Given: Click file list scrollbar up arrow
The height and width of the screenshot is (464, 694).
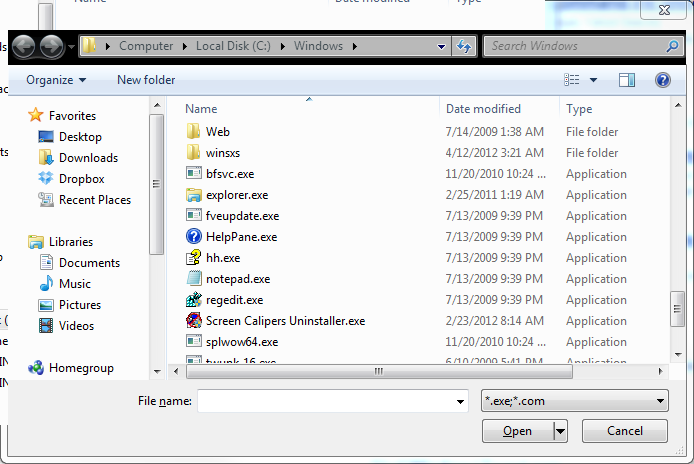Looking at the screenshot, I should click(678, 105).
